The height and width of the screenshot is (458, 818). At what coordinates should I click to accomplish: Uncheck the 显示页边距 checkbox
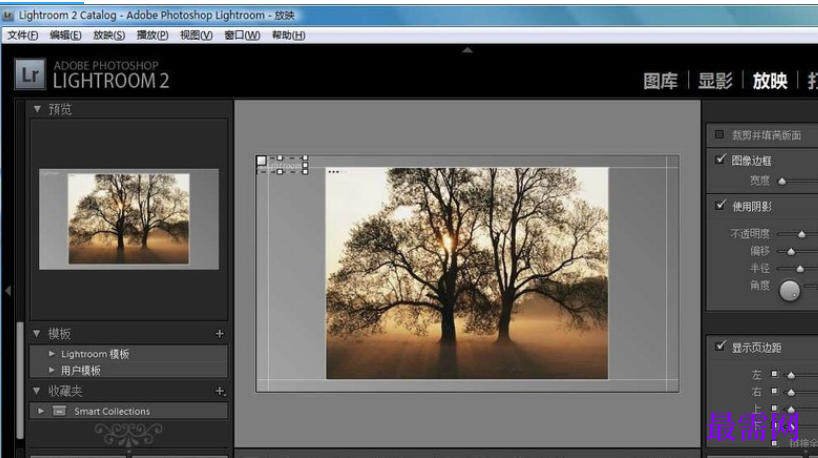click(720, 346)
